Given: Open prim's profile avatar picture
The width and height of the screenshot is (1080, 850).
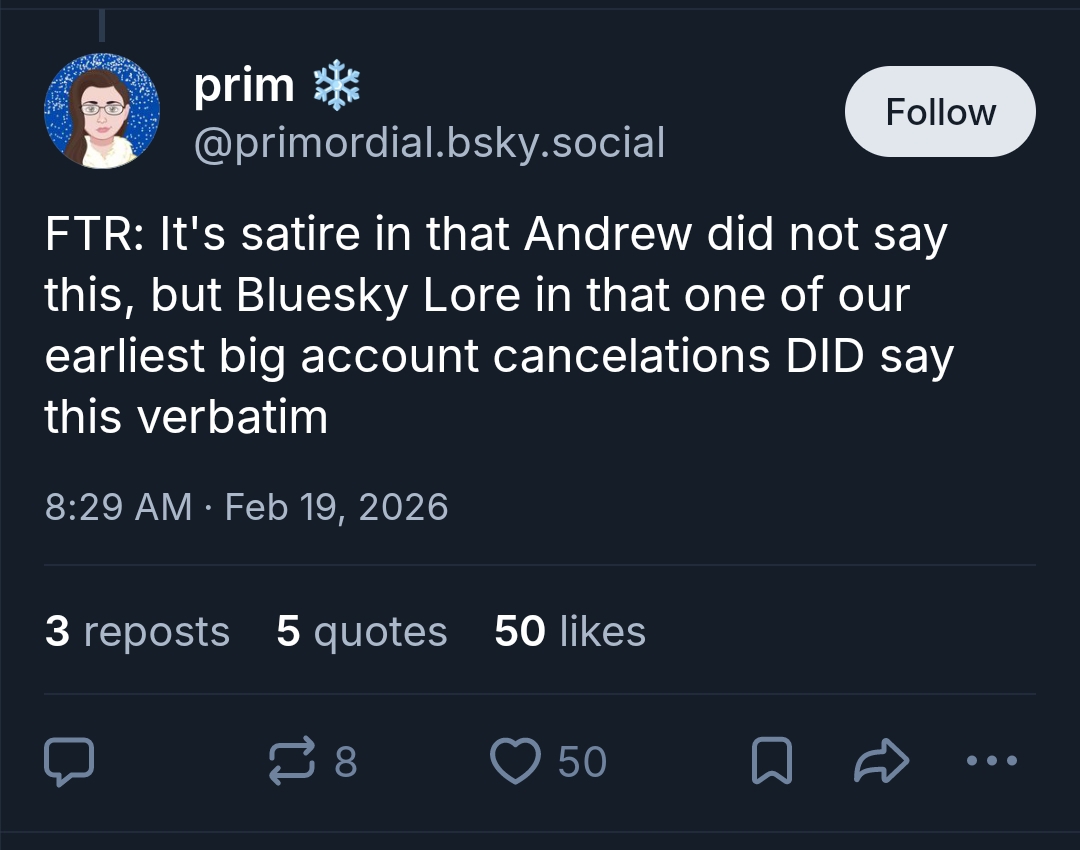Looking at the screenshot, I should point(102,111).
